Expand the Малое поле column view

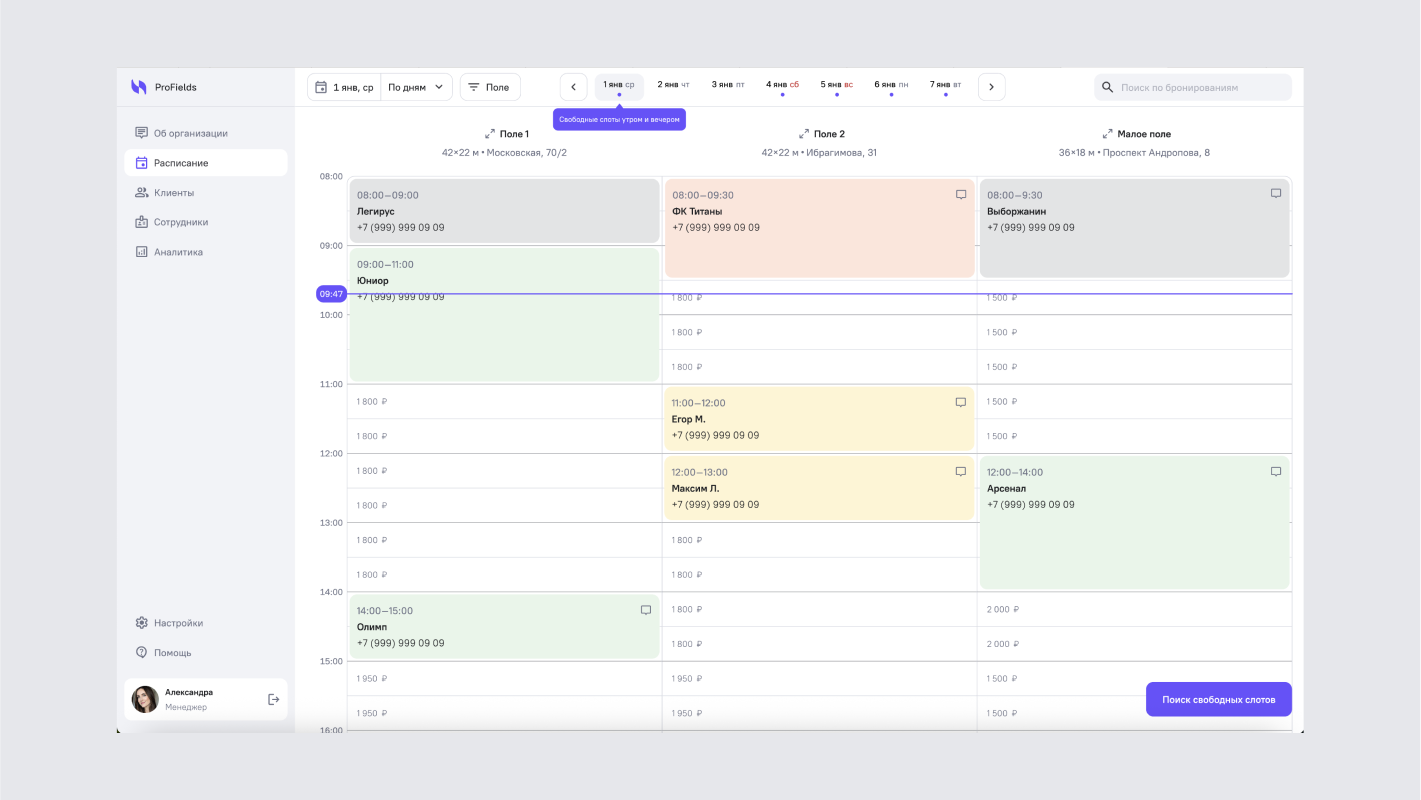pyautogui.click(x=1107, y=134)
